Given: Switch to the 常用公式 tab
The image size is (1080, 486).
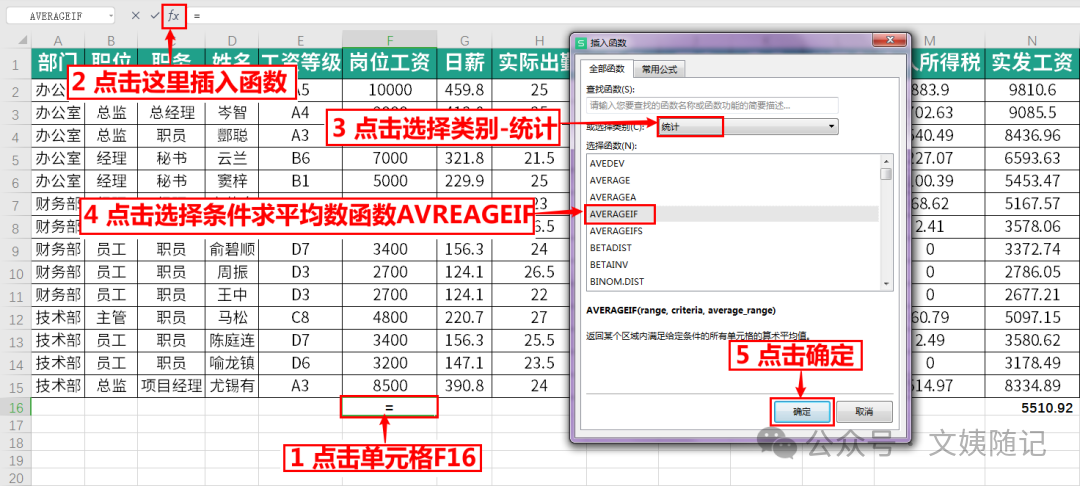Looking at the screenshot, I should pos(659,69).
